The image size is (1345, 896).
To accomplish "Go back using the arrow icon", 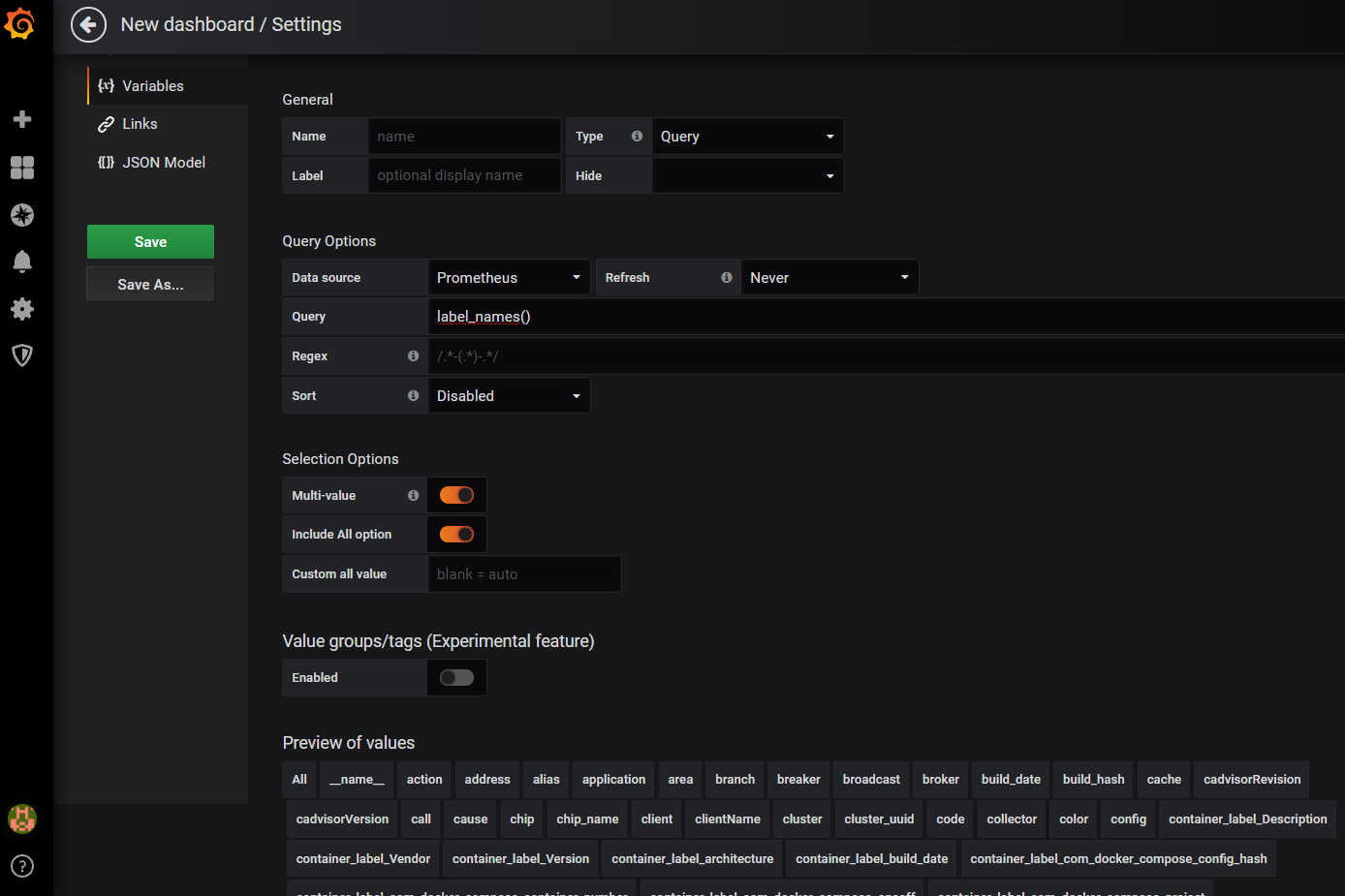I will (x=88, y=25).
